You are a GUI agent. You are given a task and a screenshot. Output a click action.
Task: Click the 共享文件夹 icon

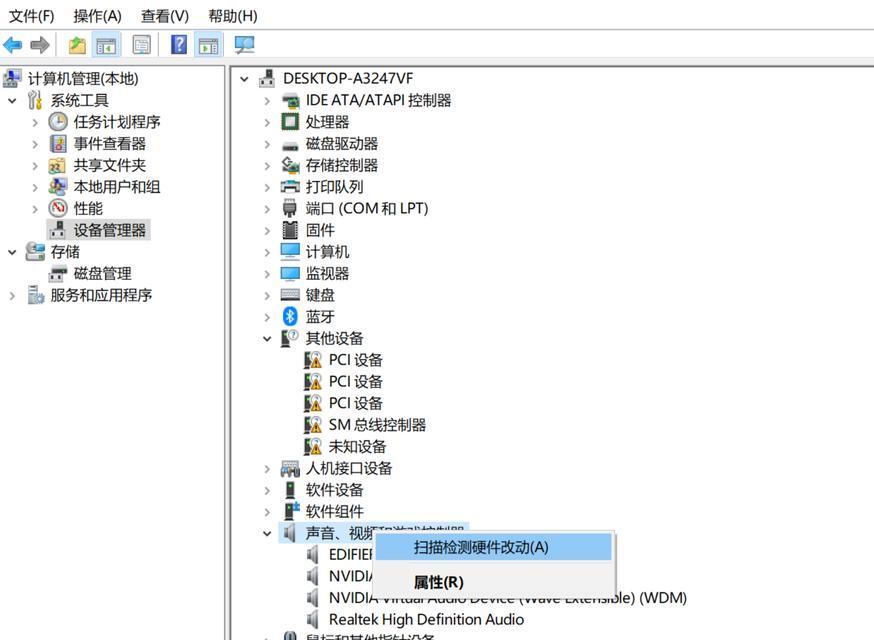(x=57, y=165)
